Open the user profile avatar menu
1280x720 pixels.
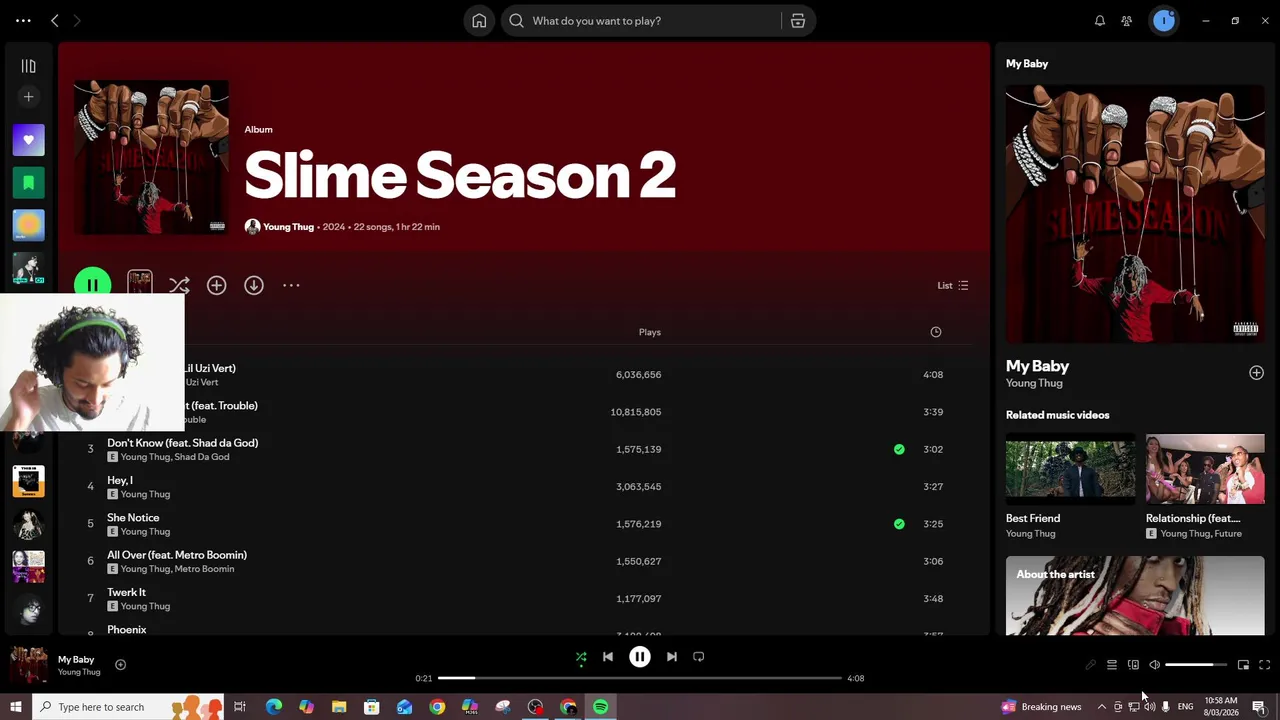[1164, 21]
